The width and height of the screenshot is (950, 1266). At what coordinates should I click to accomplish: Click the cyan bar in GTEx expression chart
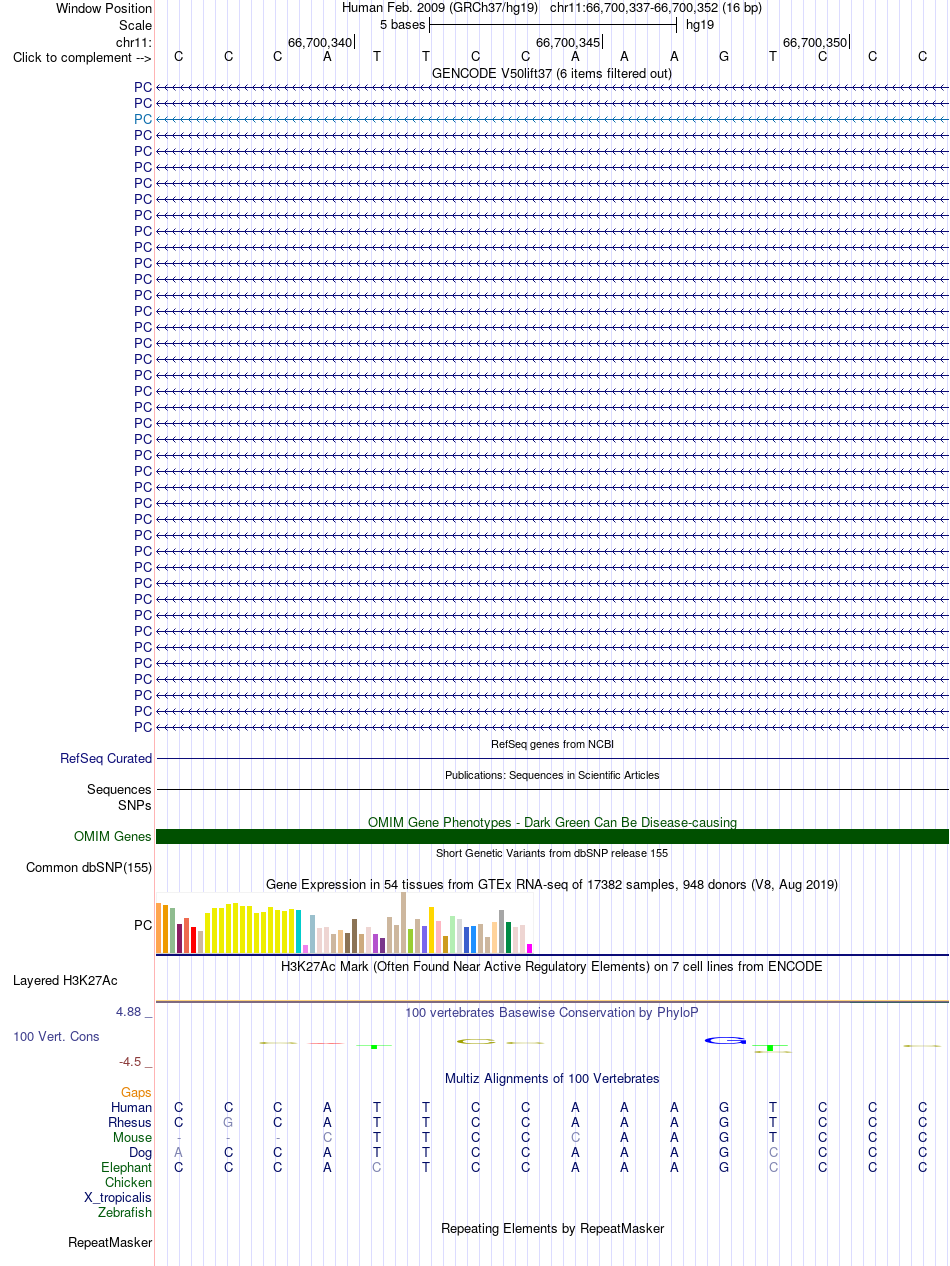click(x=298, y=931)
